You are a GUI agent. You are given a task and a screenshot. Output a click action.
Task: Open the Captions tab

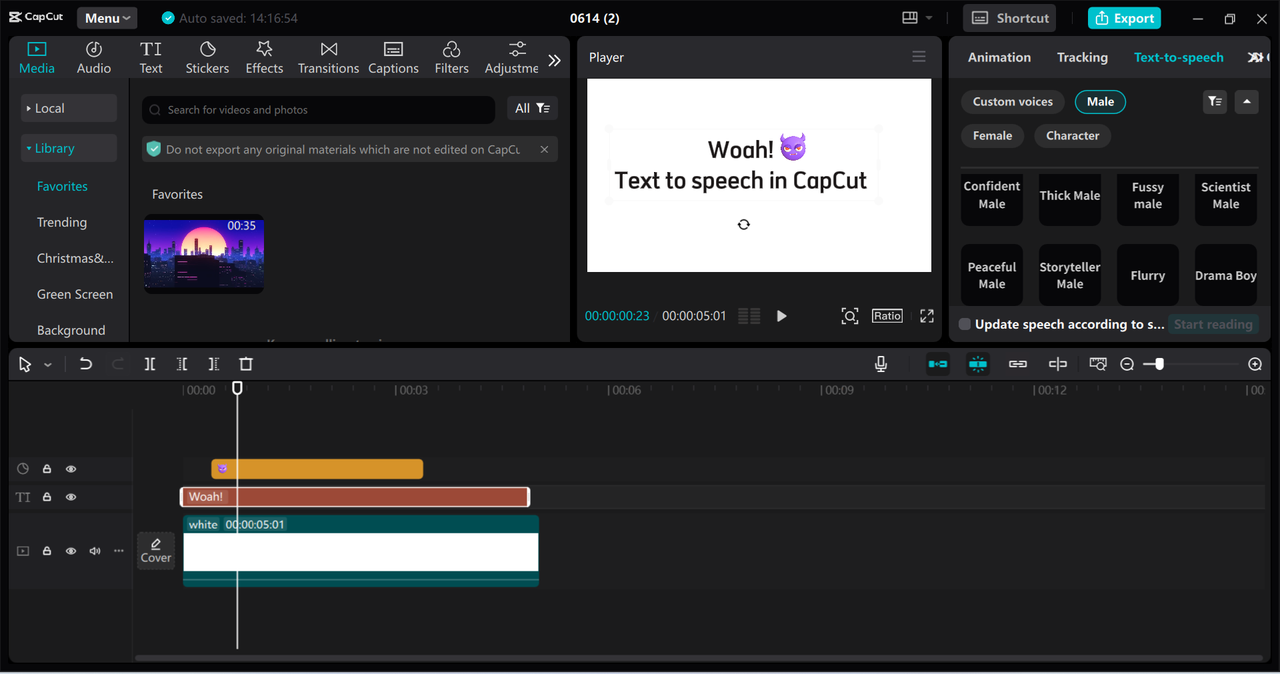393,58
